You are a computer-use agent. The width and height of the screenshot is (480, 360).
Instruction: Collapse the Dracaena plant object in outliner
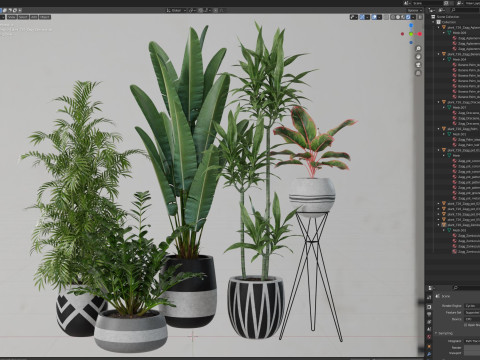[x=439, y=102]
